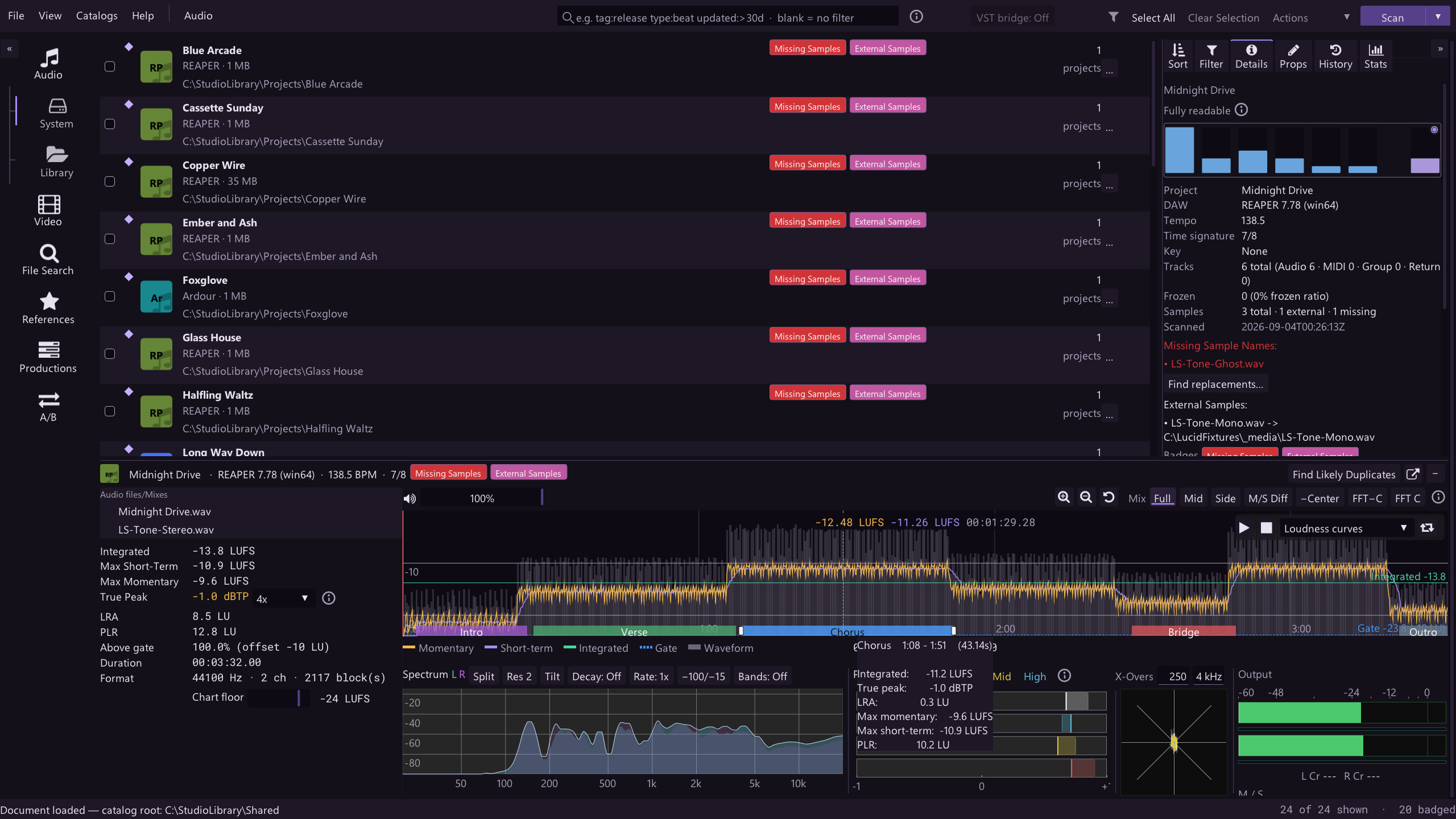
Task: Click Find replacements button
Action: [x=1215, y=384]
